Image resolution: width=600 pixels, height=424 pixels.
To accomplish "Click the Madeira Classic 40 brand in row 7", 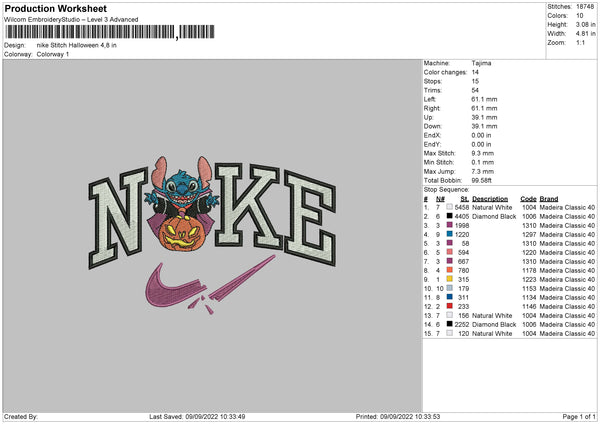I will click(567, 261).
